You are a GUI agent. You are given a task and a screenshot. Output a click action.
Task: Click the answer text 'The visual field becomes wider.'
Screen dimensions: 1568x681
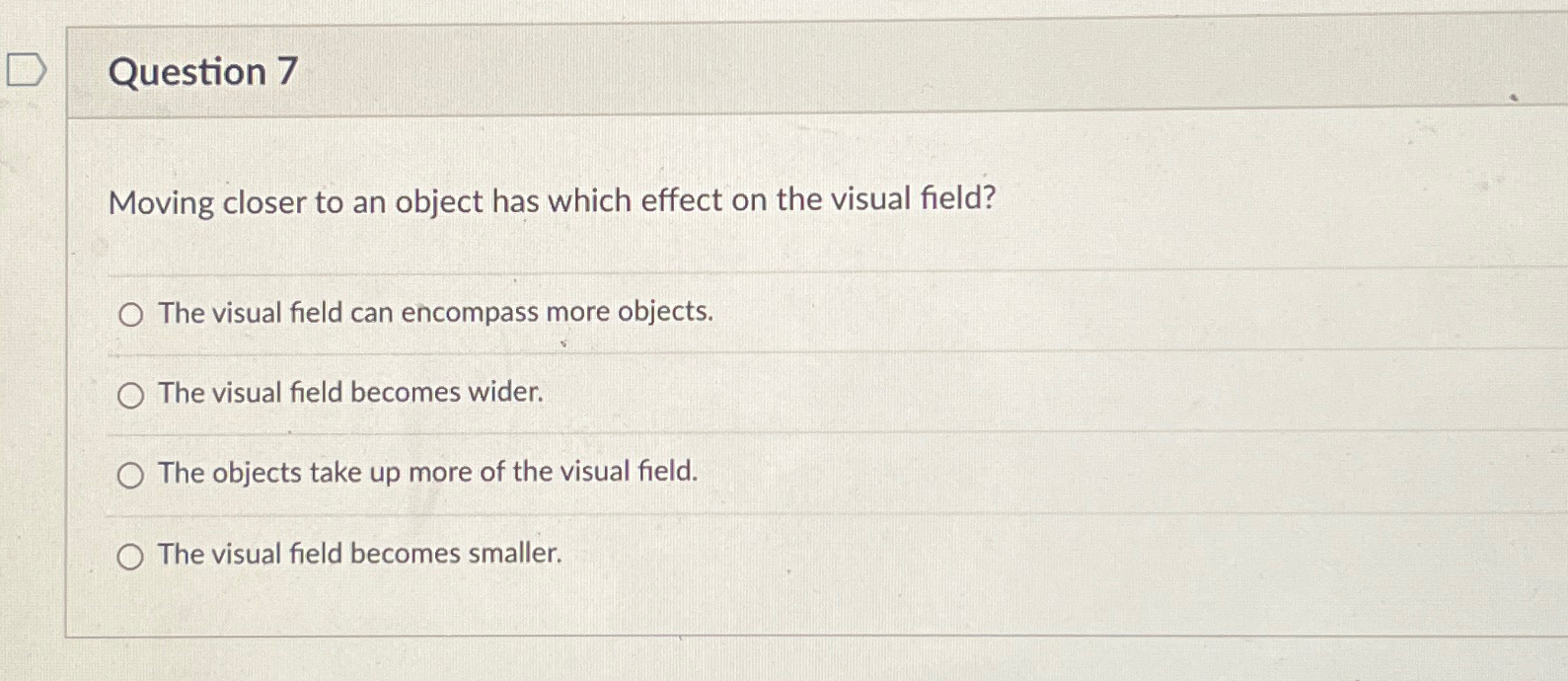[349, 393]
